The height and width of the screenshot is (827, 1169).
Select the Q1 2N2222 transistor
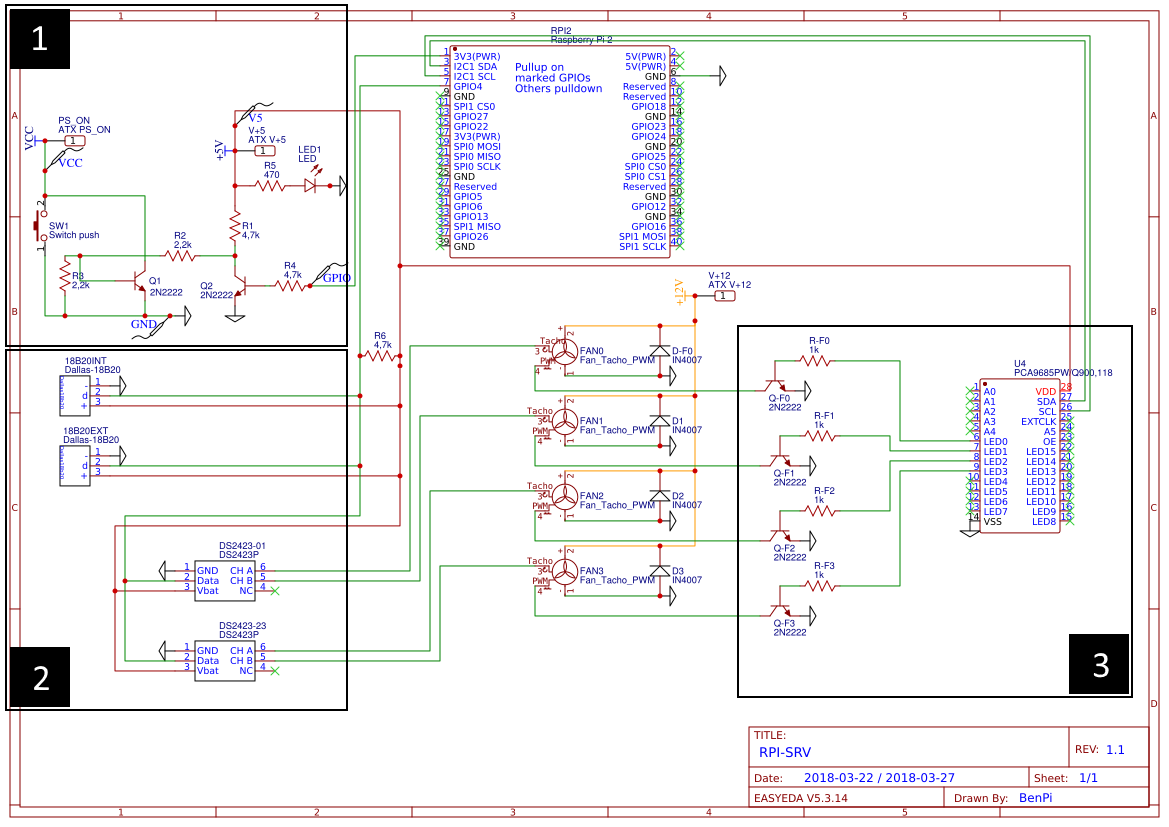139,283
